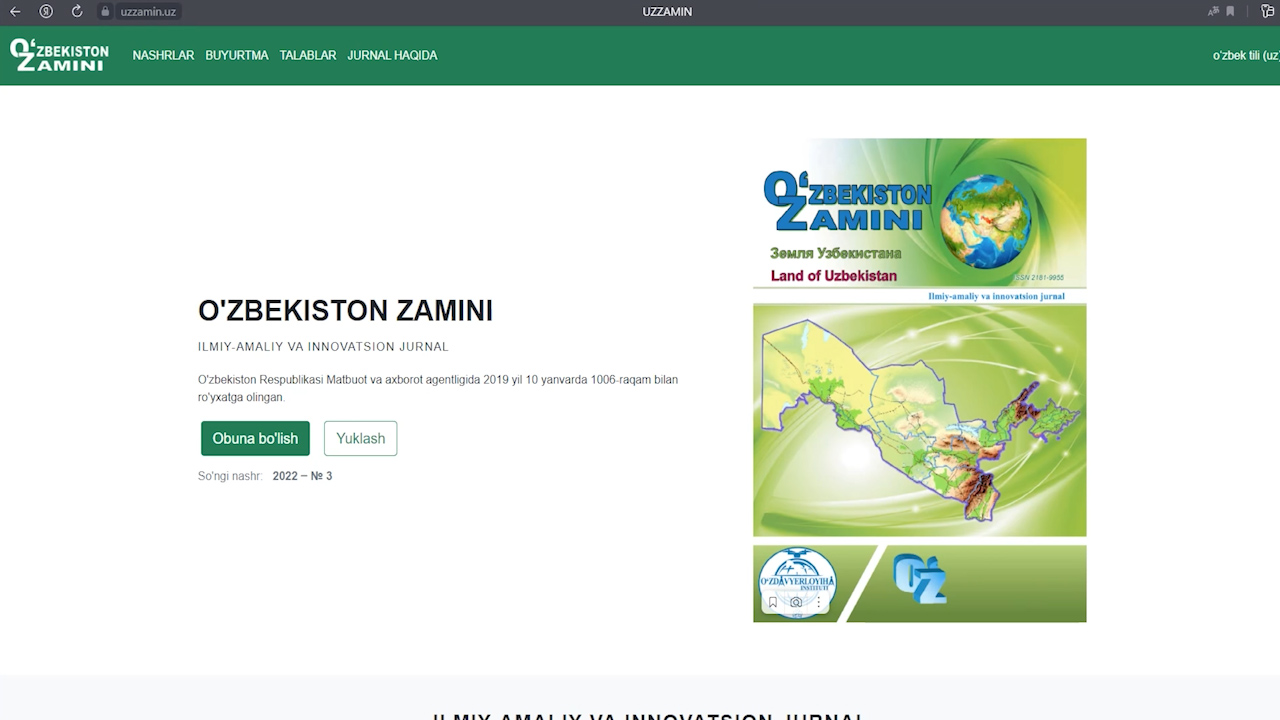The height and width of the screenshot is (720, 1280).
Task: Navigate to JURNAL HAQIDA
Action: (392, 56)
